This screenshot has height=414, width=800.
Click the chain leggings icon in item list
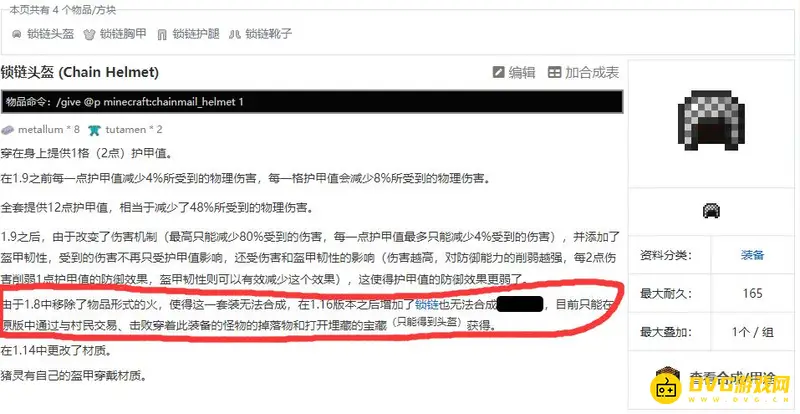162,35
